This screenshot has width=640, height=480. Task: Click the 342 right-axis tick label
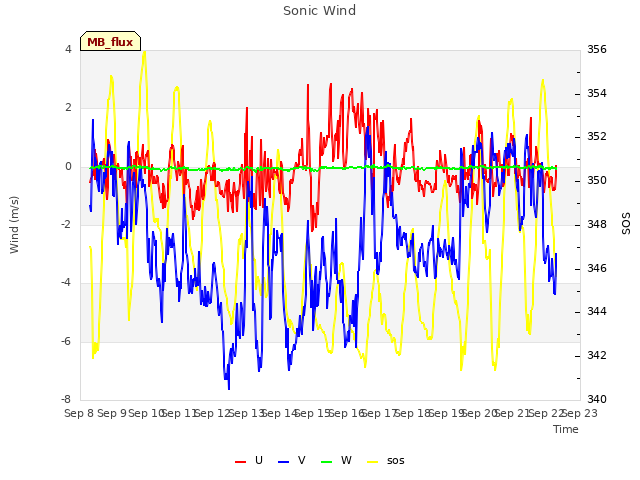tap(597, 356)
